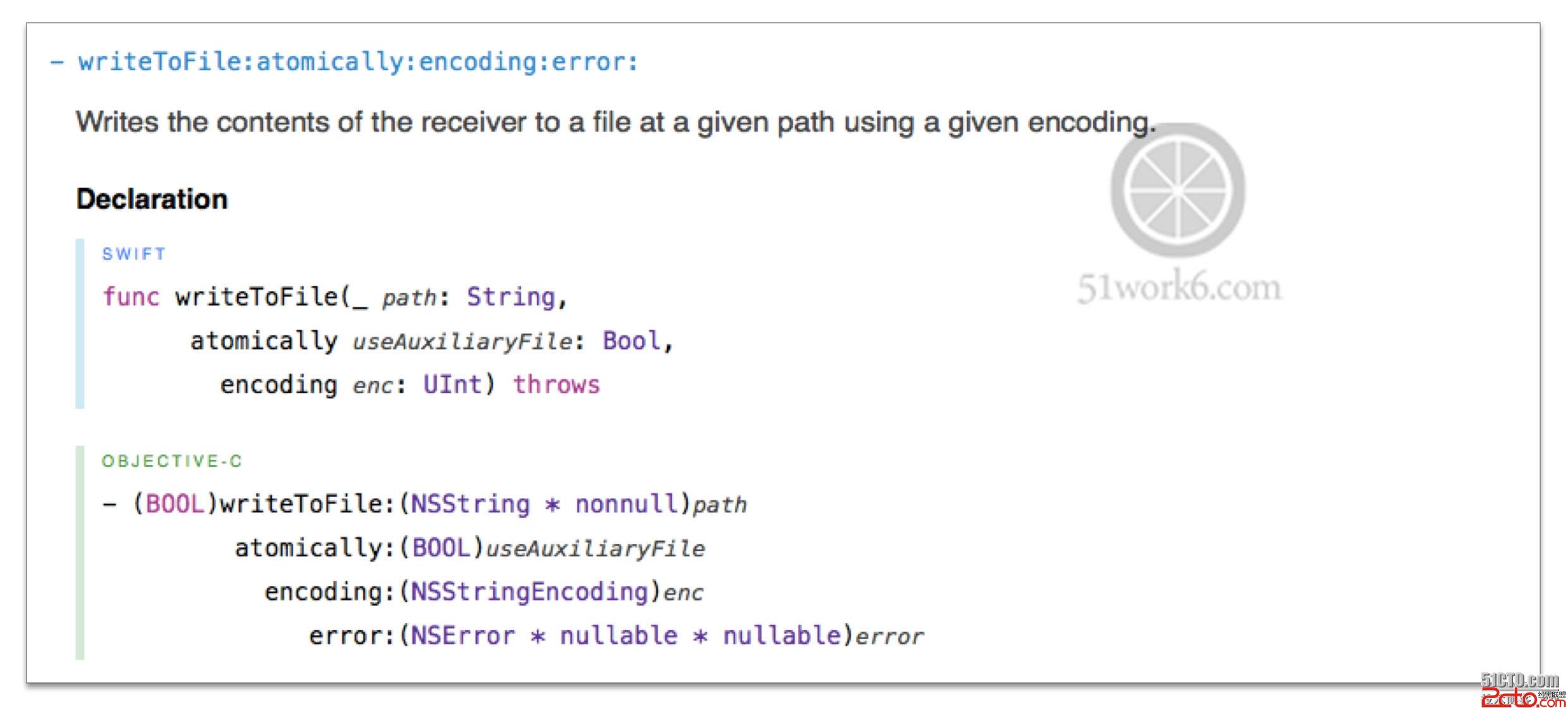Select the SWIFT language label

tap(134, 254)
